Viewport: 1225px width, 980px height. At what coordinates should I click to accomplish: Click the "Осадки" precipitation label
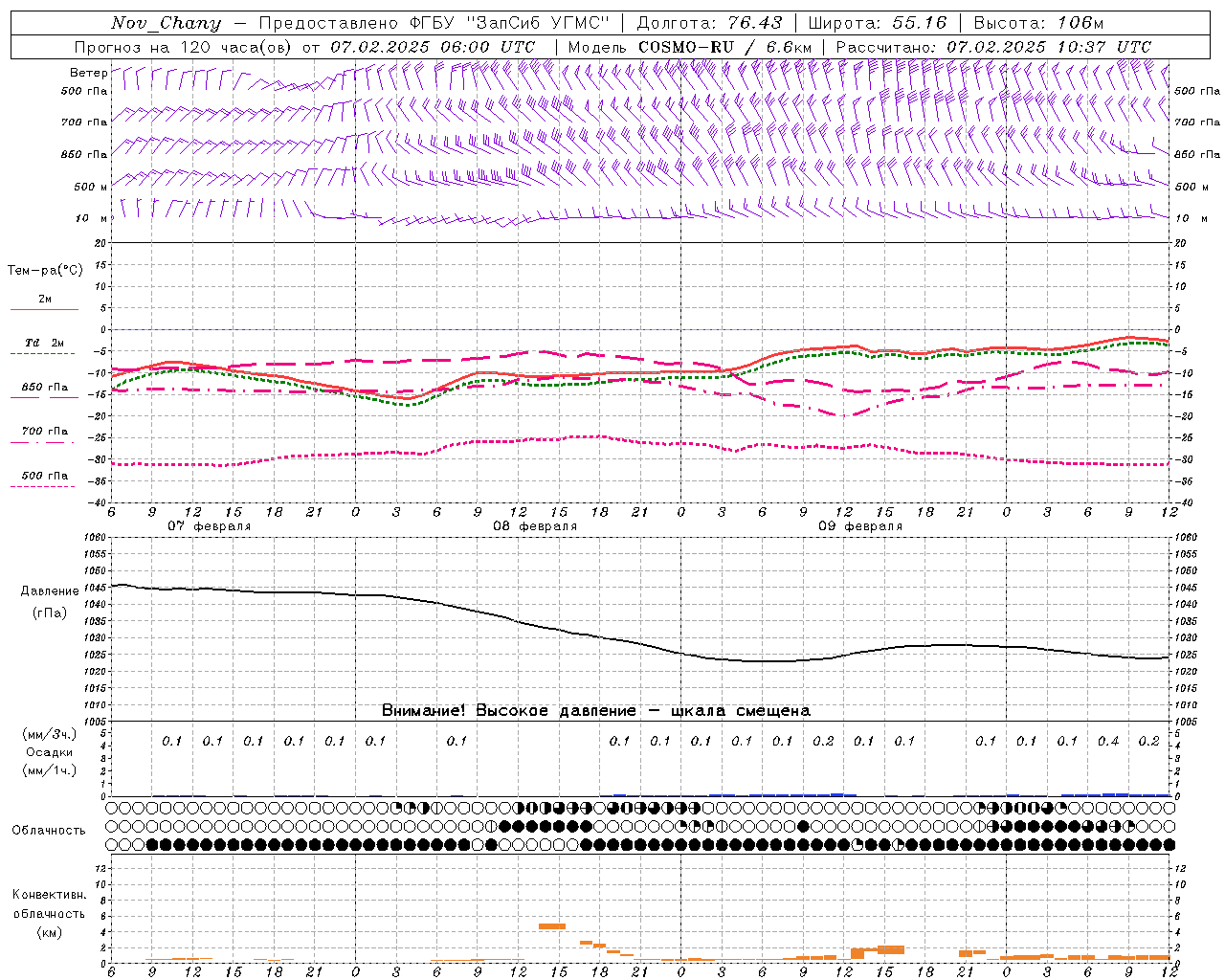pos(49,752)
